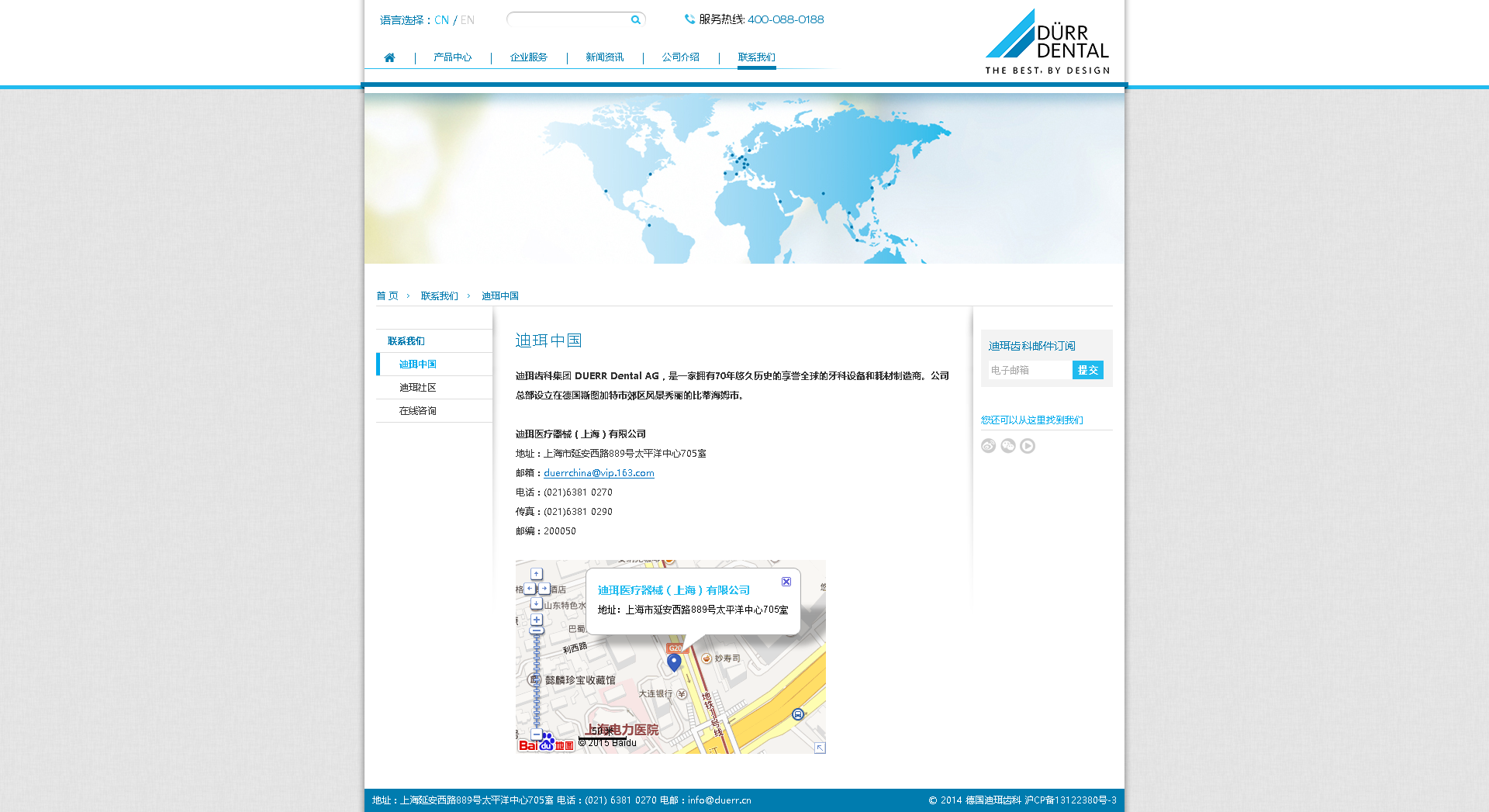This screenshot has height=812, width=1489.
Task: Open the Weibo social icon
Action: (988, 446)
